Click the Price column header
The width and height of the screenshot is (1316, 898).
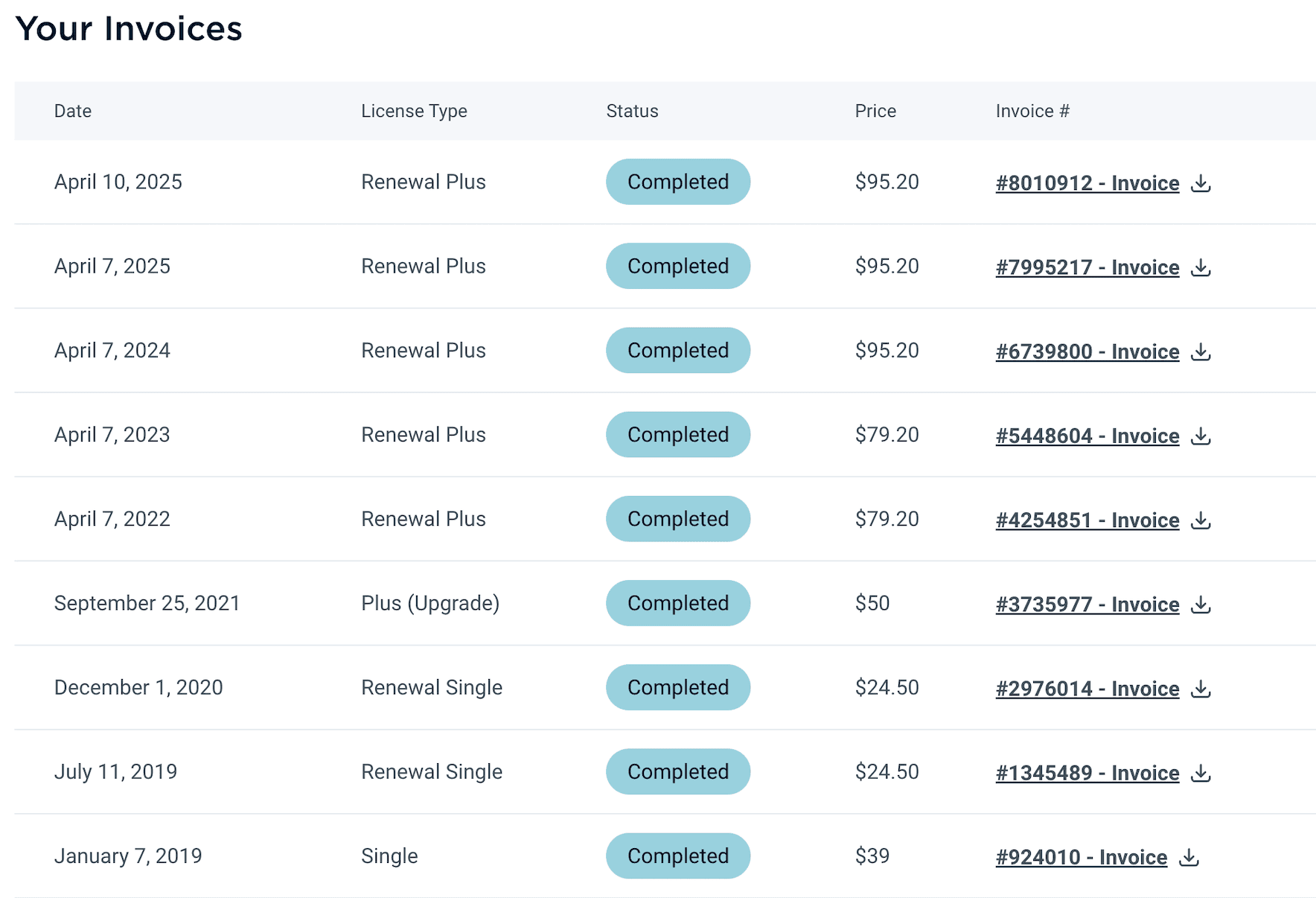875,111
